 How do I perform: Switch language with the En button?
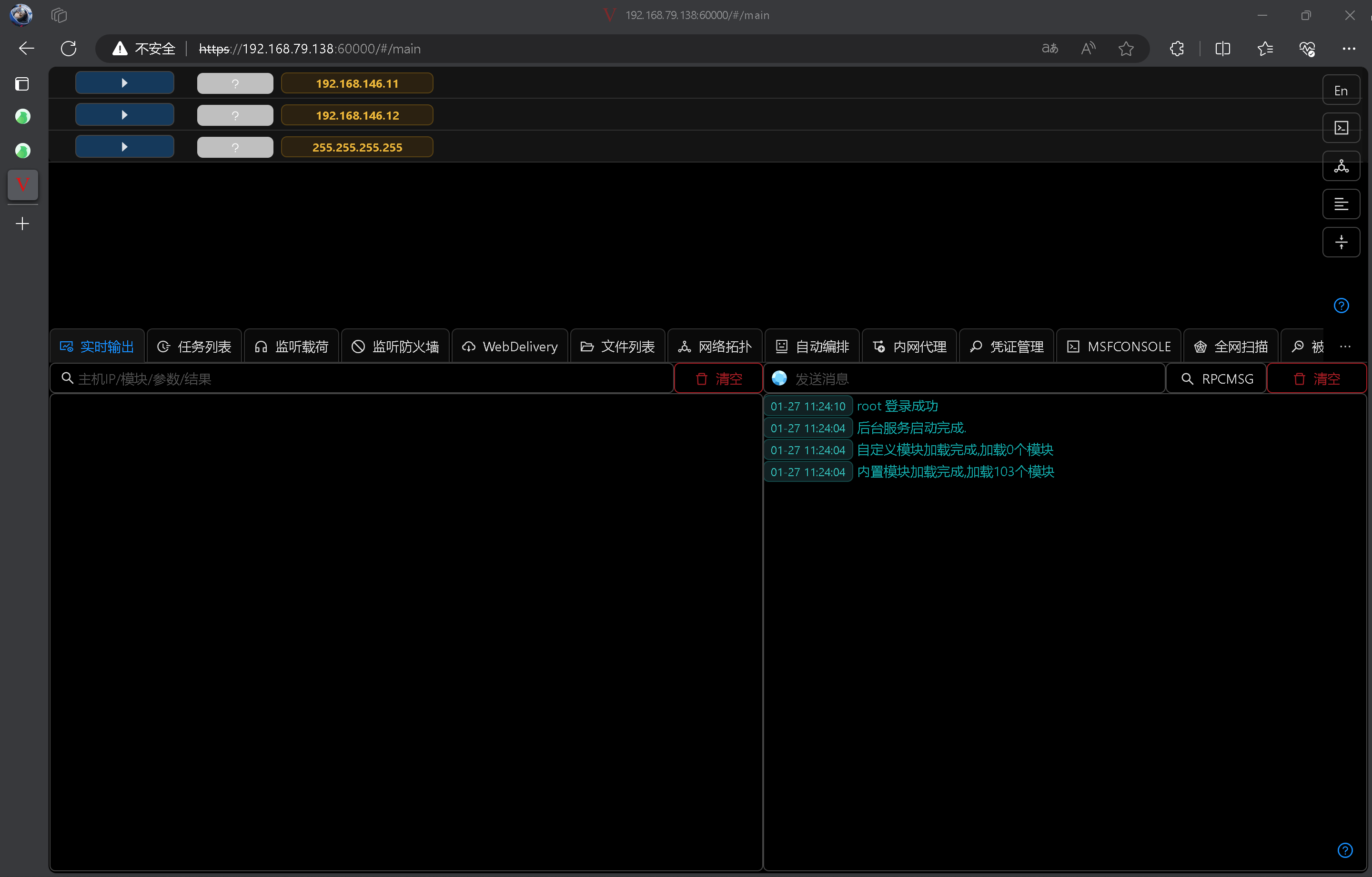[1341, 90]
